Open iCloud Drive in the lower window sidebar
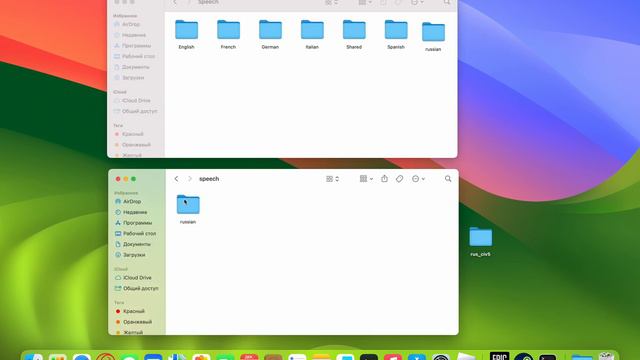The image size is (640, 360). click(136, 278)
